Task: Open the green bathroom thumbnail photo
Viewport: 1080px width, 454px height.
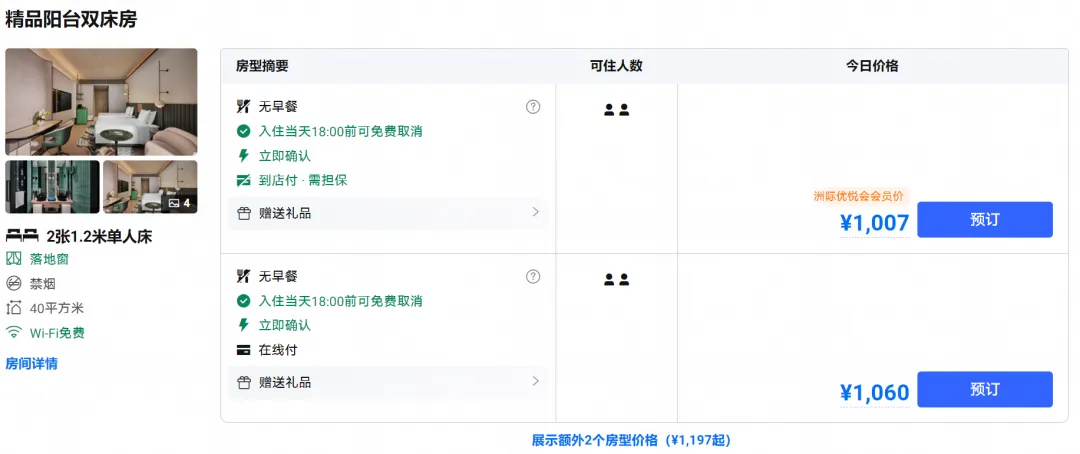Action: (x=52, y=187)
